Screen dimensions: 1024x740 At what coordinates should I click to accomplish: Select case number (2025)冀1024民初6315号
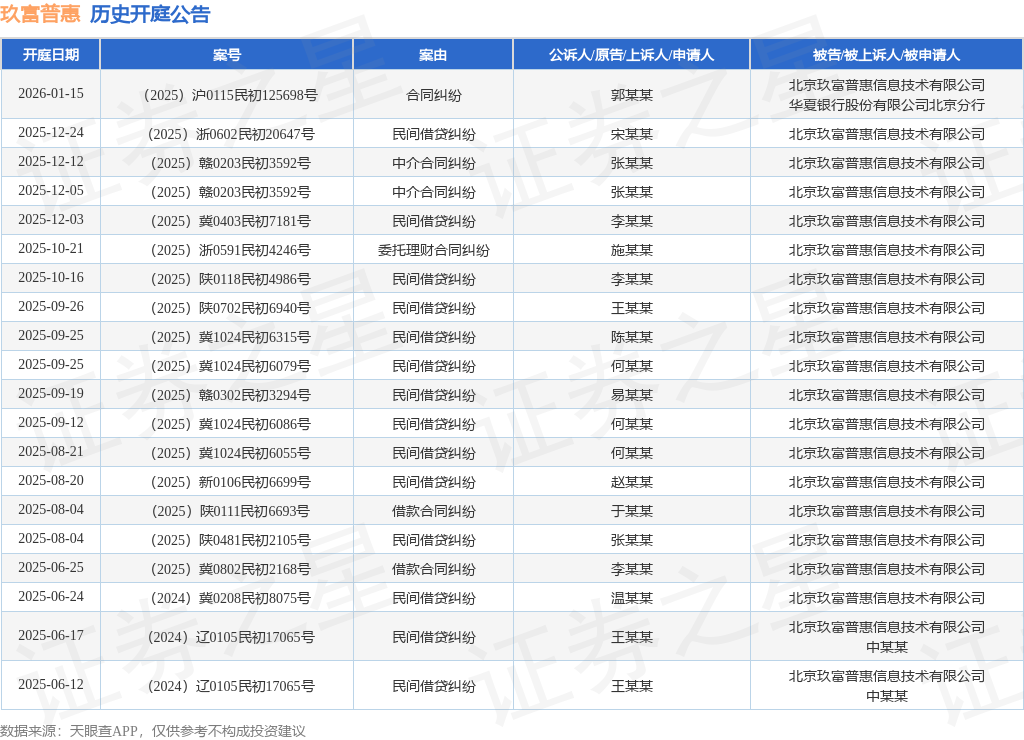(231, 337)
